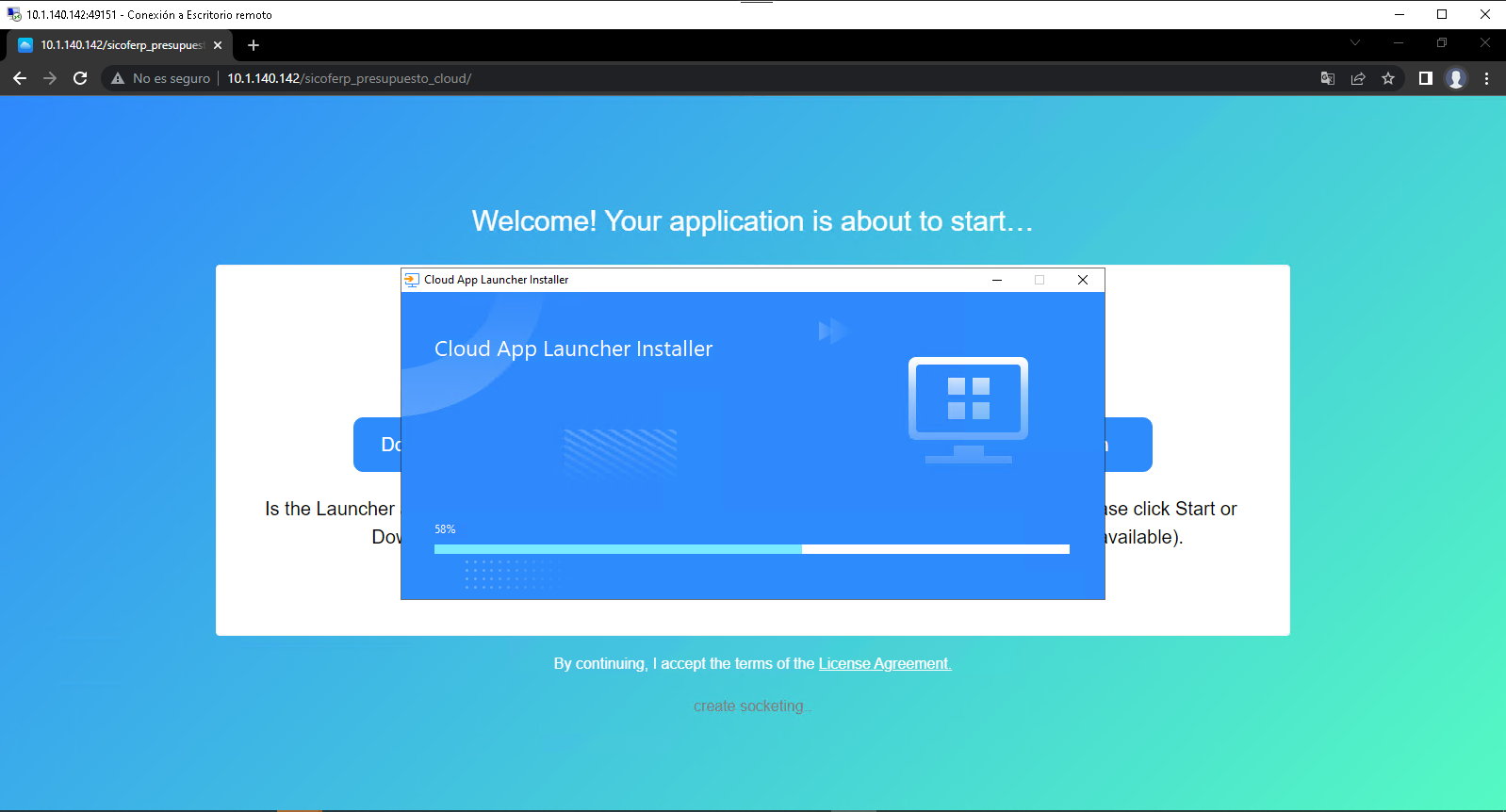
Task: Close the Cloud App Launcher Installer window
Action: [1083, 280]
